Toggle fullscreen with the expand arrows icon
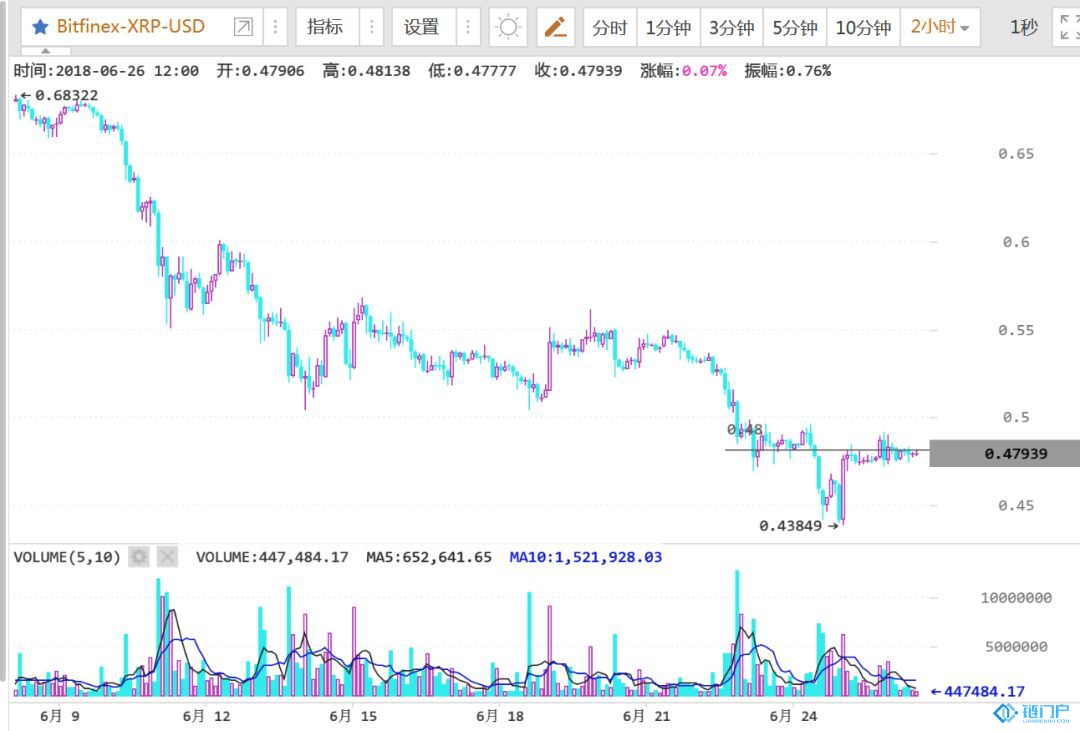The width and height of the screenshot is (1080, 731). point(1068,28)
